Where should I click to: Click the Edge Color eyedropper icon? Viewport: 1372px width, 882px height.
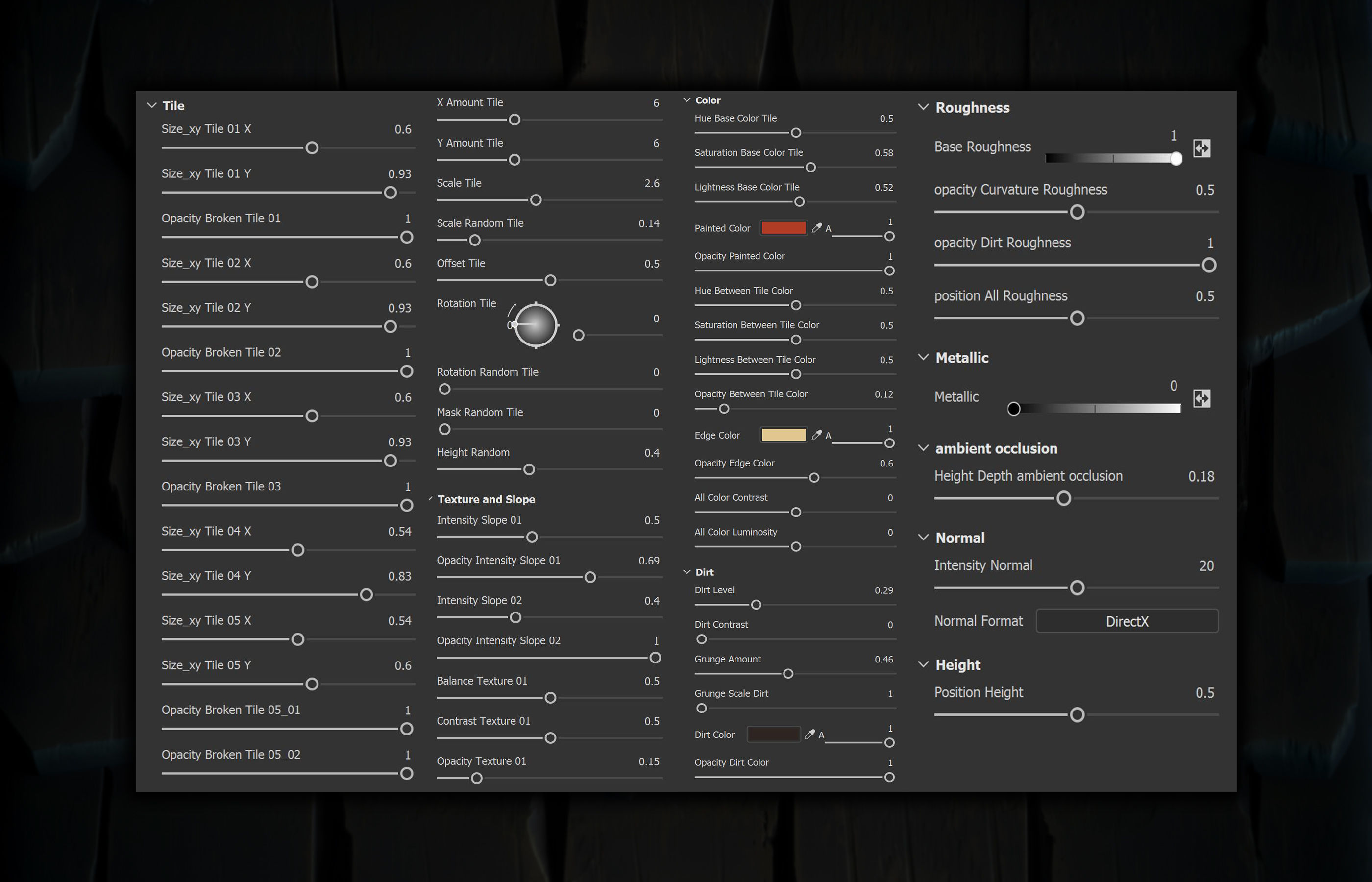(x=816, y=435)
